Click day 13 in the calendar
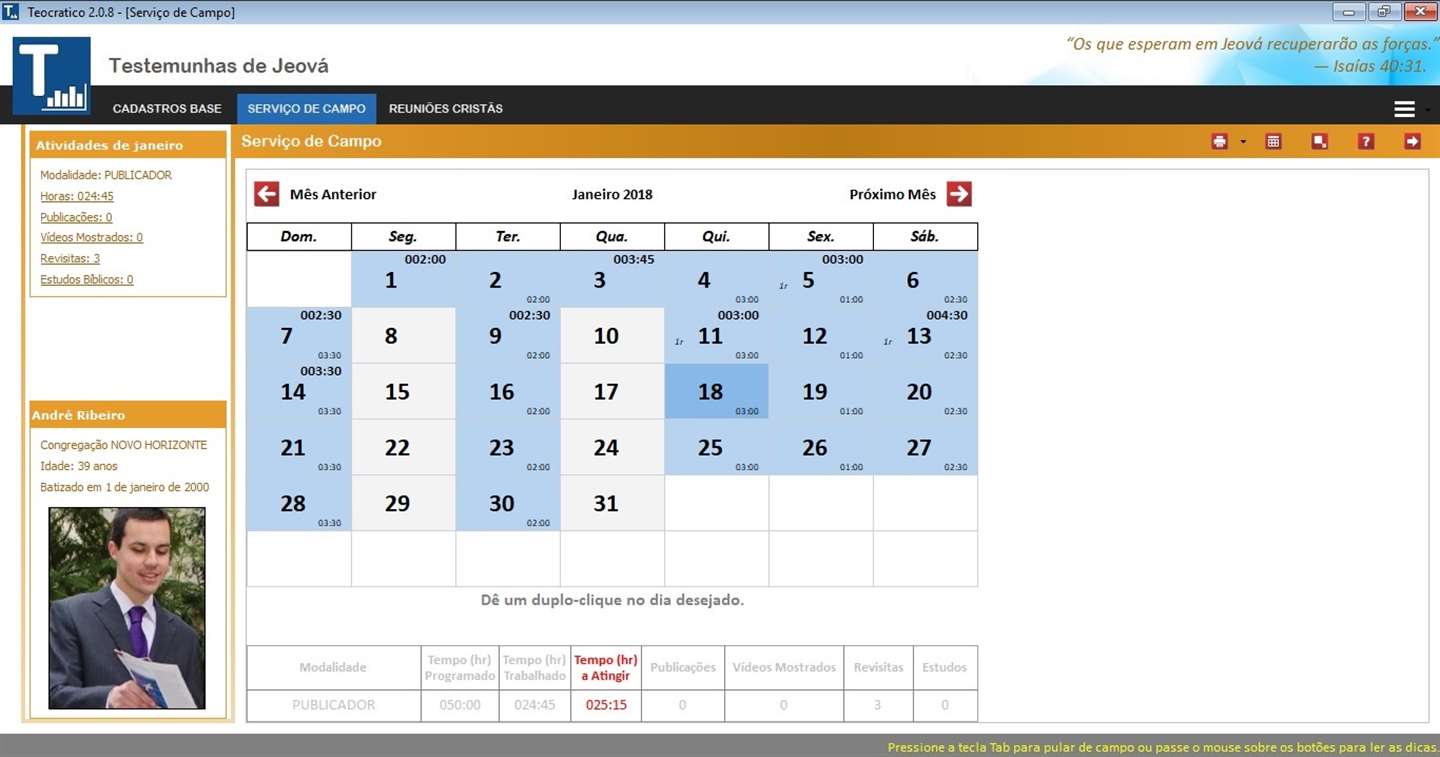This screenshot has height=757, width=1440. click(925, 335)
